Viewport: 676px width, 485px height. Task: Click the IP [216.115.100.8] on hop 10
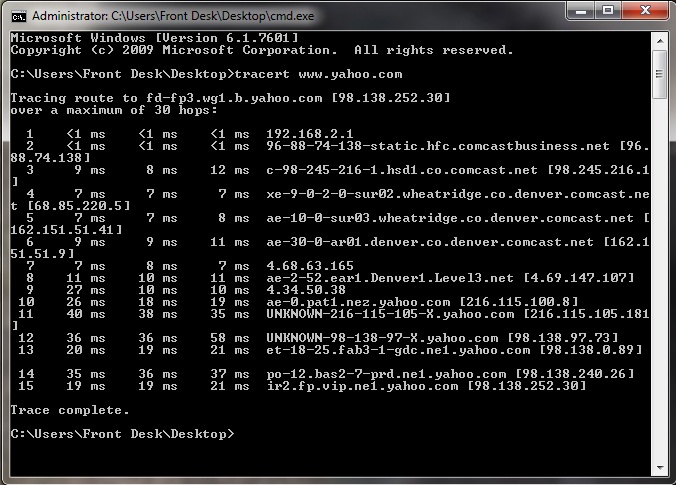(518, 302)
